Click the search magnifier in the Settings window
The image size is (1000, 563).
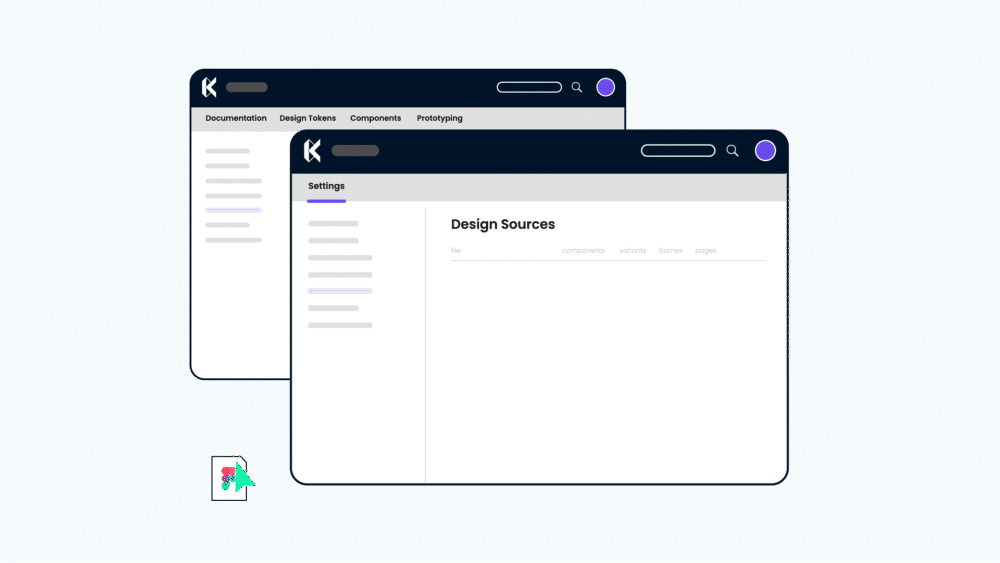tap(732, 151)
